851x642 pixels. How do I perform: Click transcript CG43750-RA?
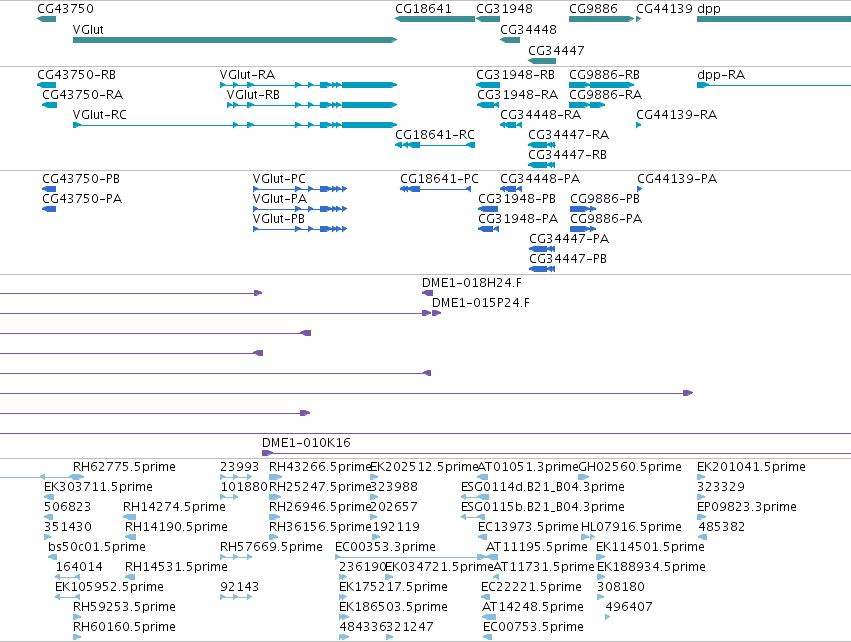[49, 105]
